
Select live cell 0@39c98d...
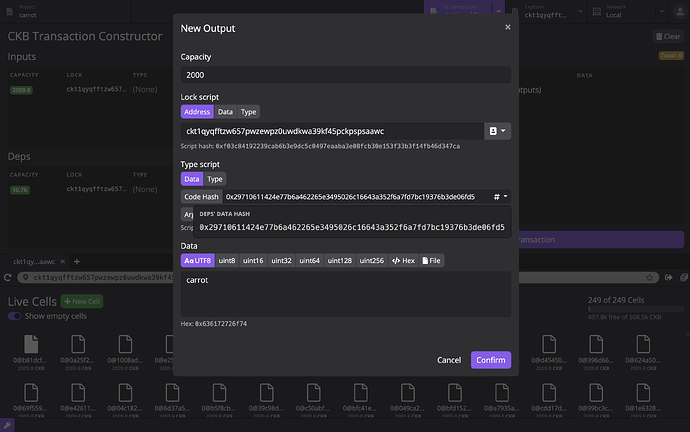tap(266, 399)
